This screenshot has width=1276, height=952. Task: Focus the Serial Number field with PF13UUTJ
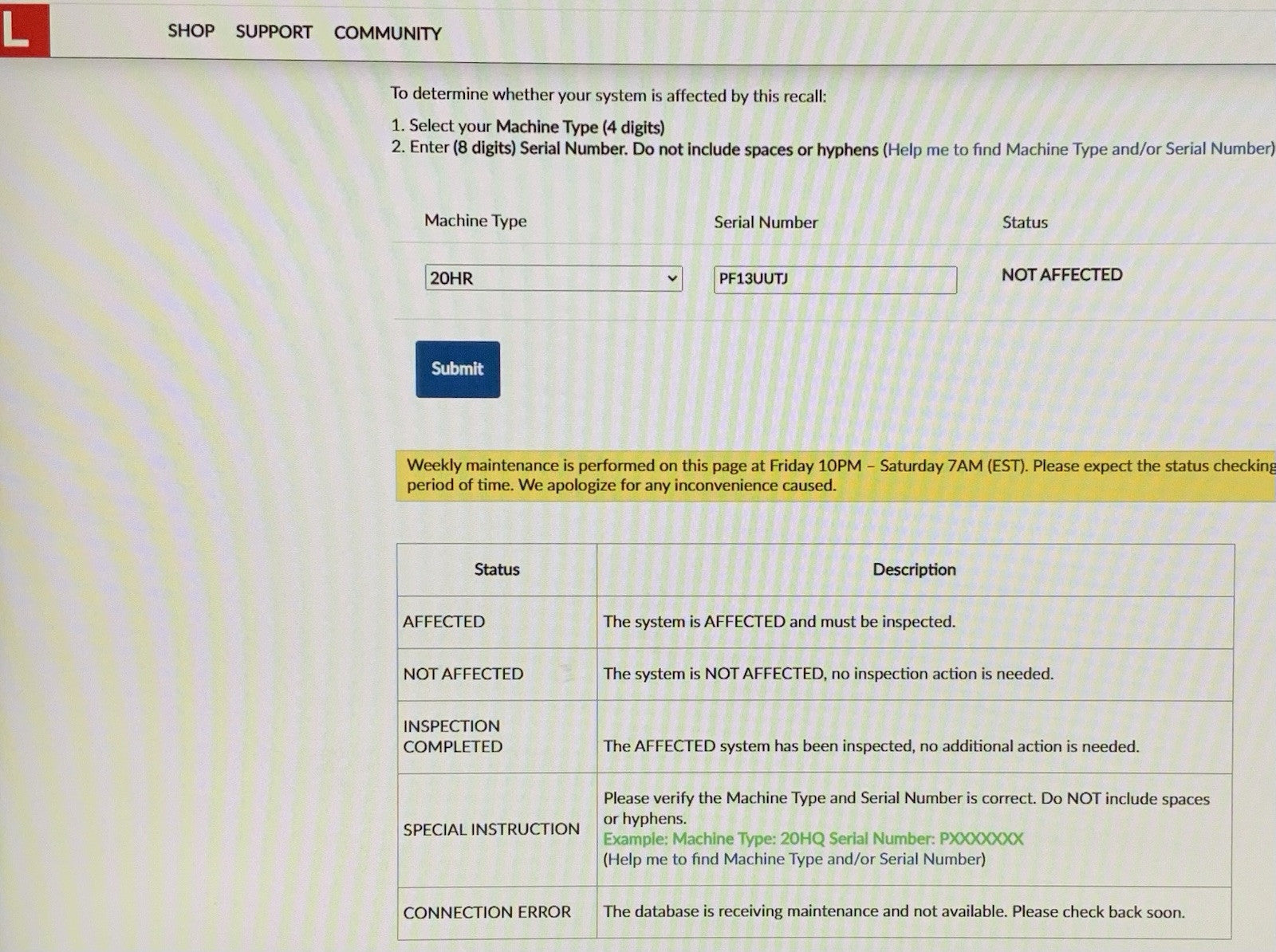pyautogui.click(x=835, y=279)
